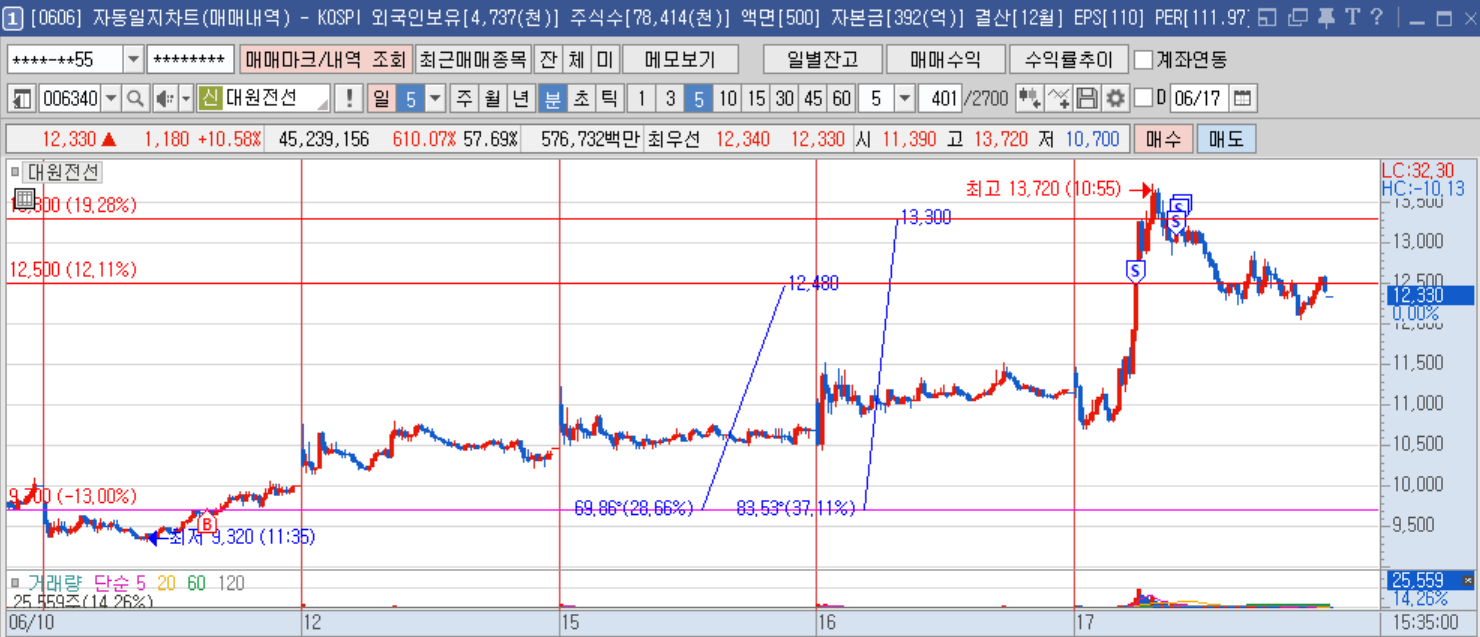Expand the speaker options dropdown arrow
The image size is (1480, 637).
pyautogui.click(x=185, y=98)
